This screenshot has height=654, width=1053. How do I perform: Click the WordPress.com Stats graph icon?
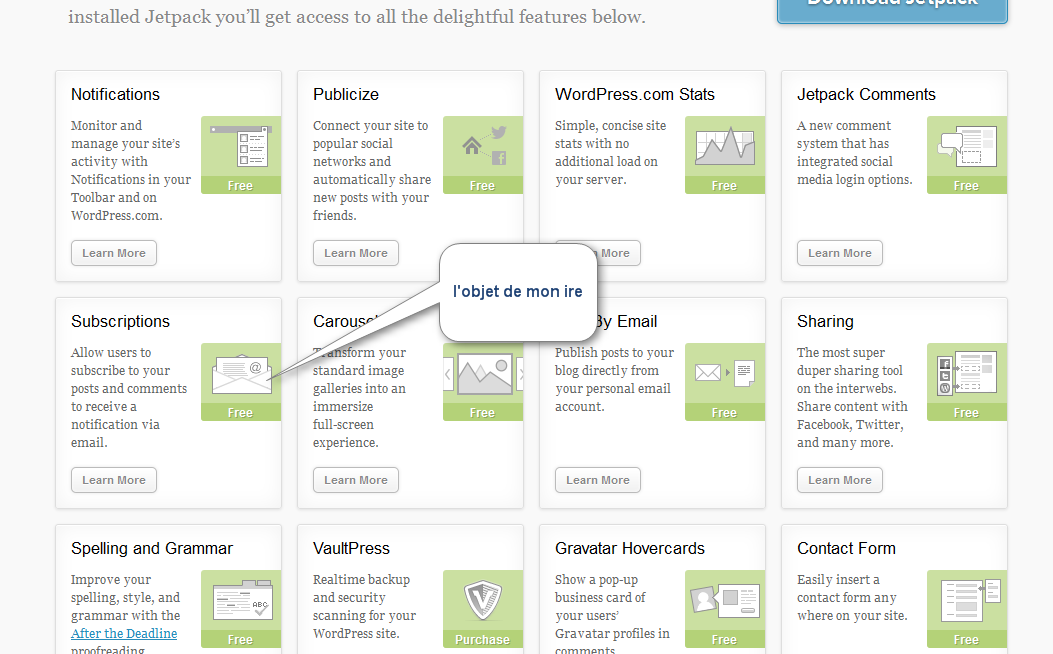point(725,146)
